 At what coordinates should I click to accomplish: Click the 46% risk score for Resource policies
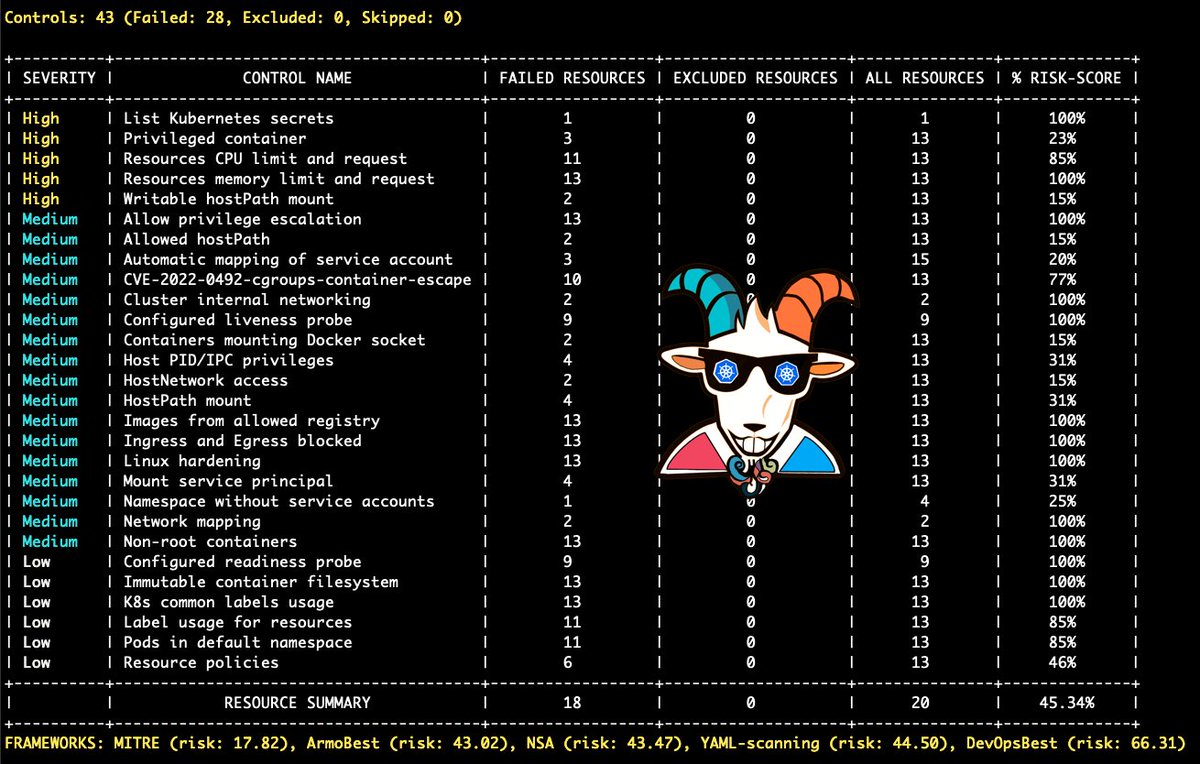pos(1063,662)
